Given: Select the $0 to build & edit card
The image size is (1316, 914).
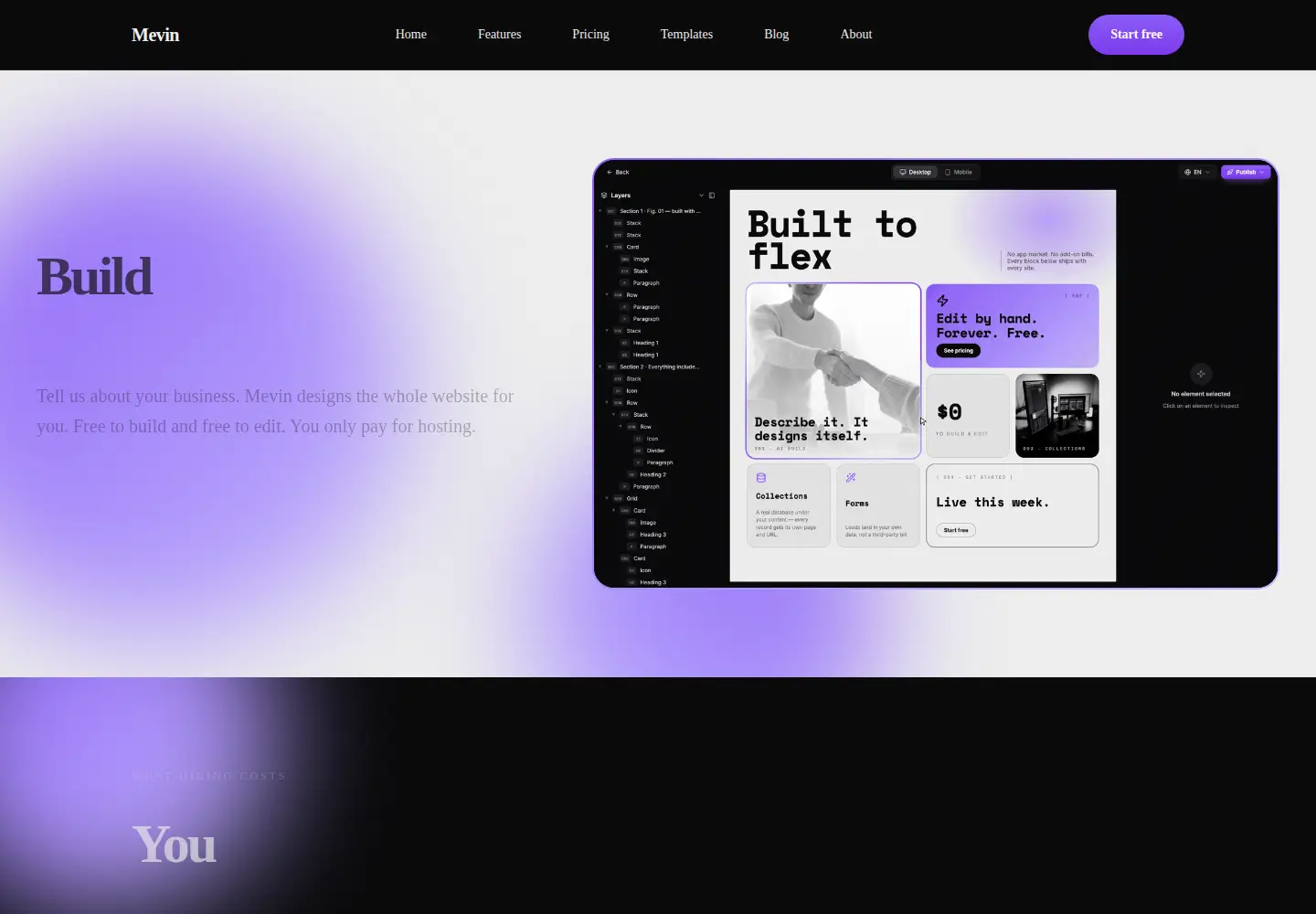Looking at the screenshot, I should coord(968,416).
